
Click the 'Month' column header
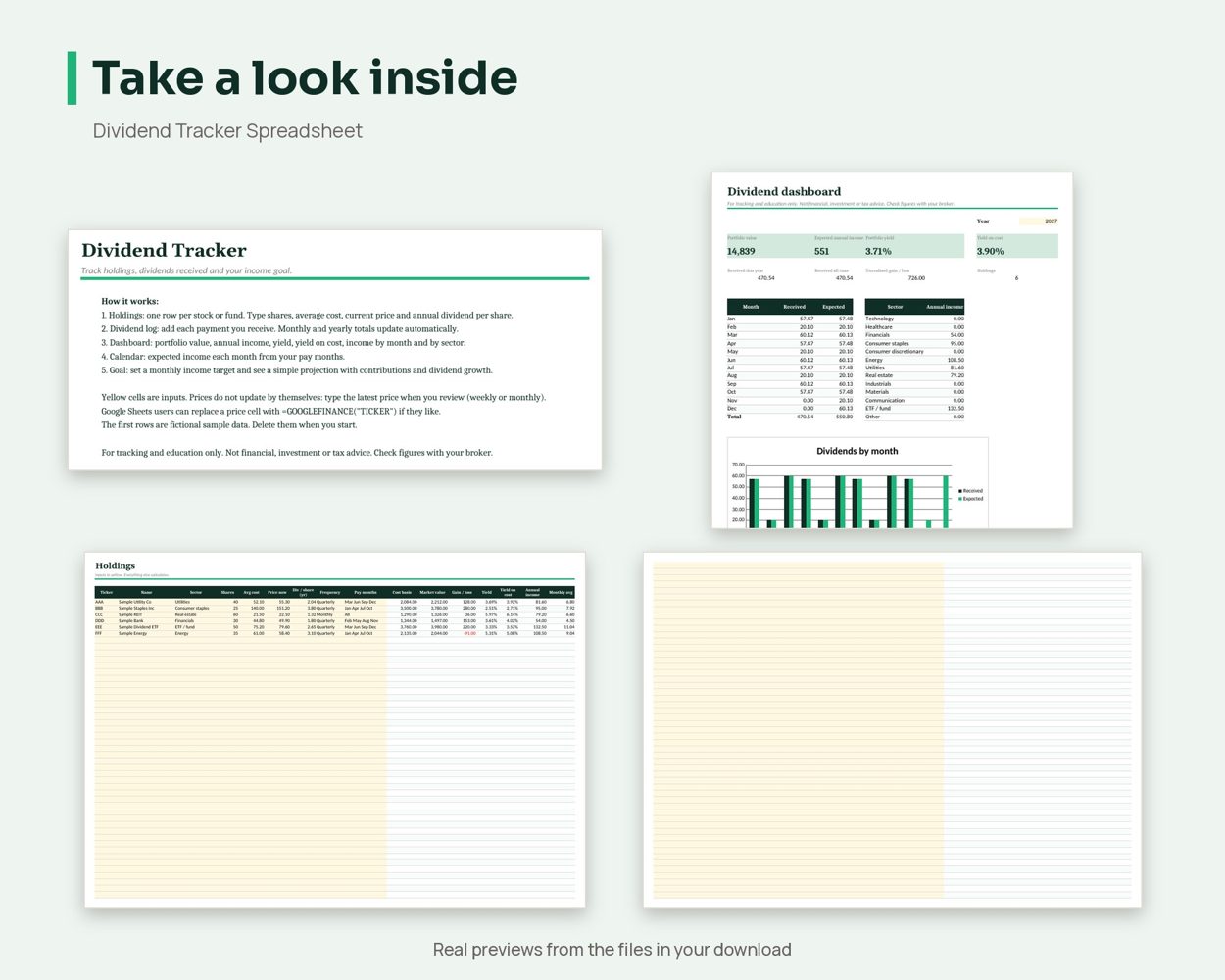point(751,307)
